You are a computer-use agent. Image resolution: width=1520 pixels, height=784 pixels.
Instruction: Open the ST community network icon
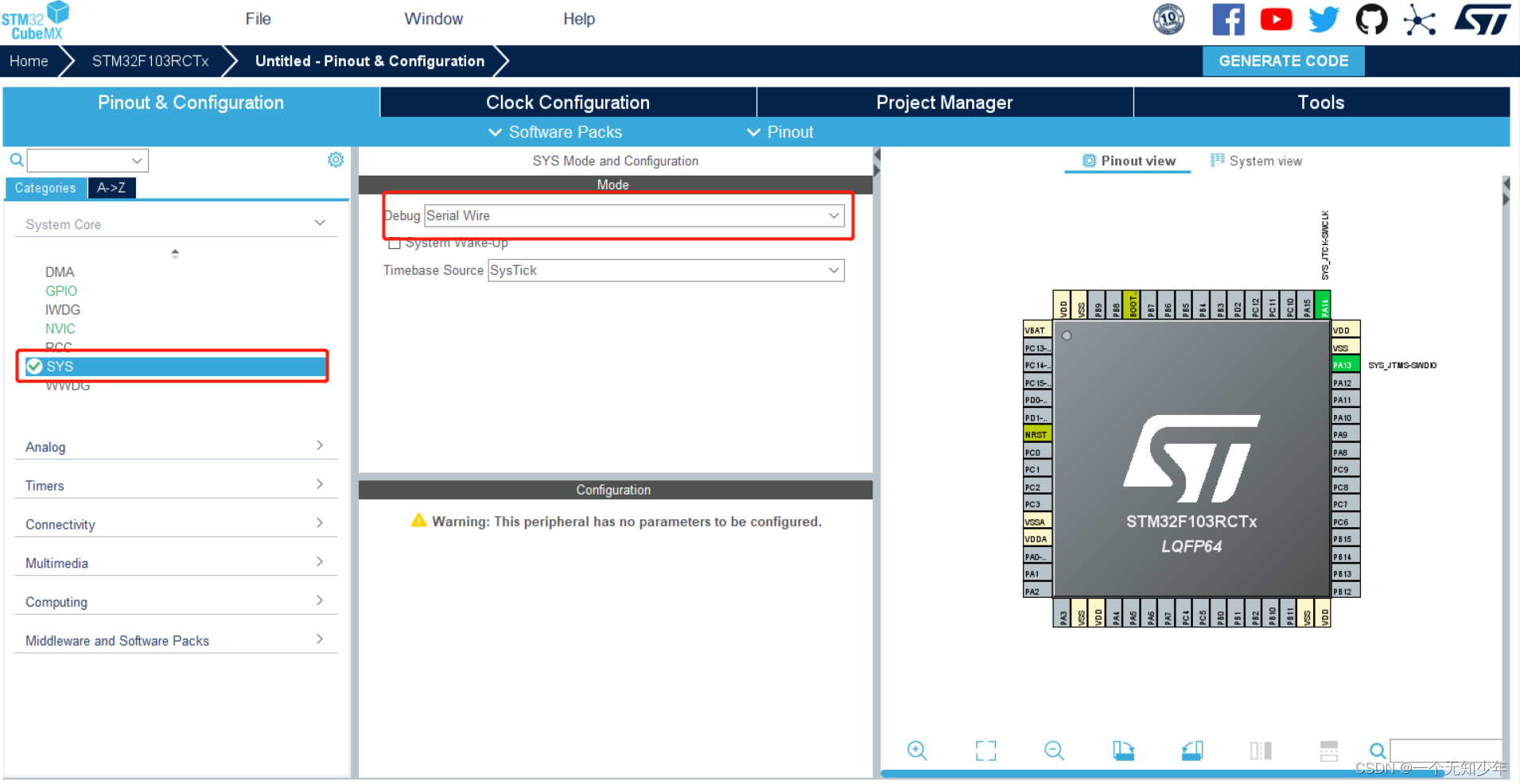click(1419, 19)
